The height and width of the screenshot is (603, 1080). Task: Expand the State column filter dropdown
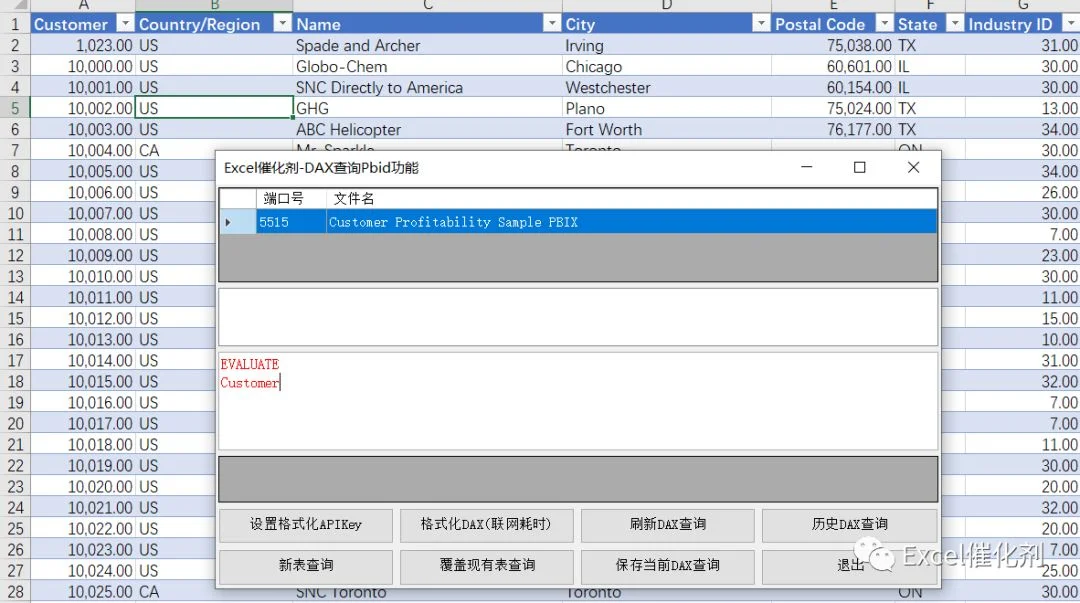(x=955, y=24)
